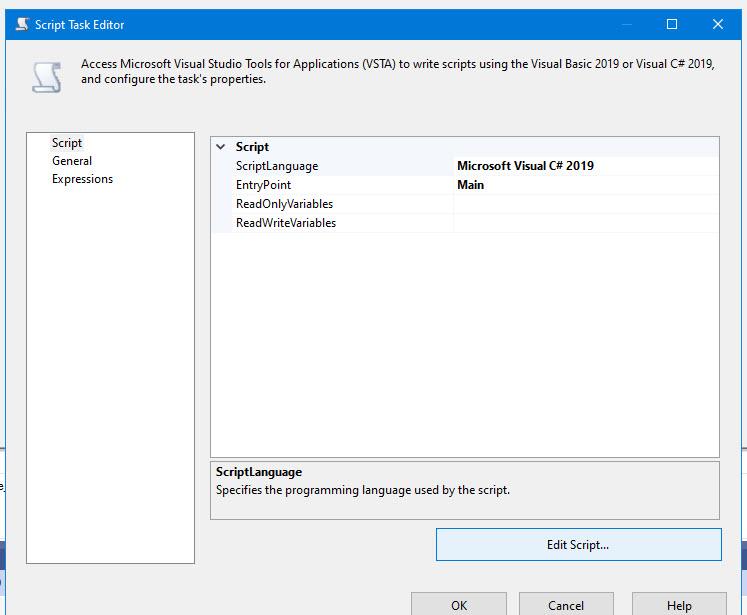Close the Script Task Editor window
The height and width of the screenshot is (615, 747).
pos(718,24)
